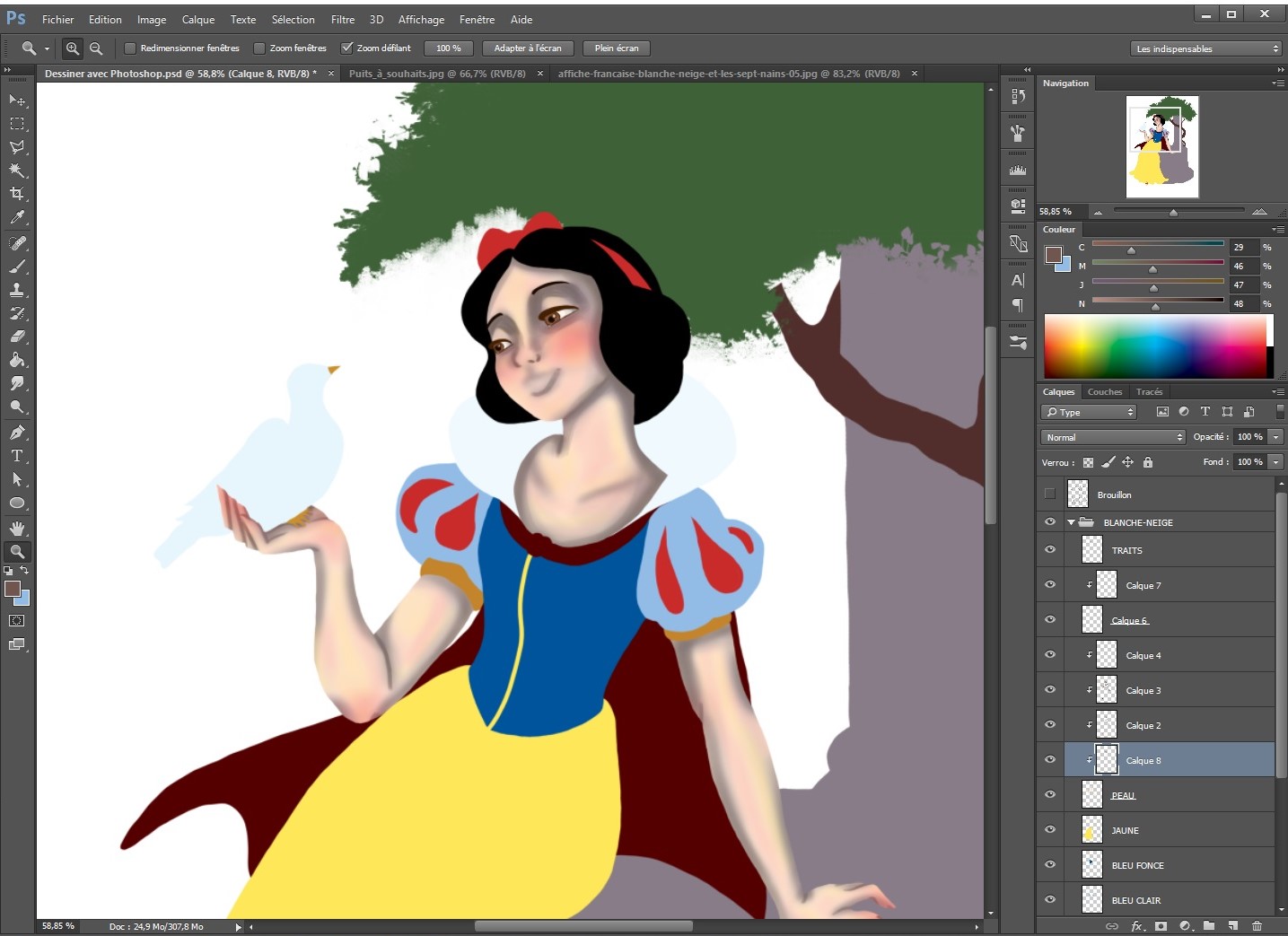
Task: Open the Les indispensables workspace dropdown
Action: [1206, 48]
